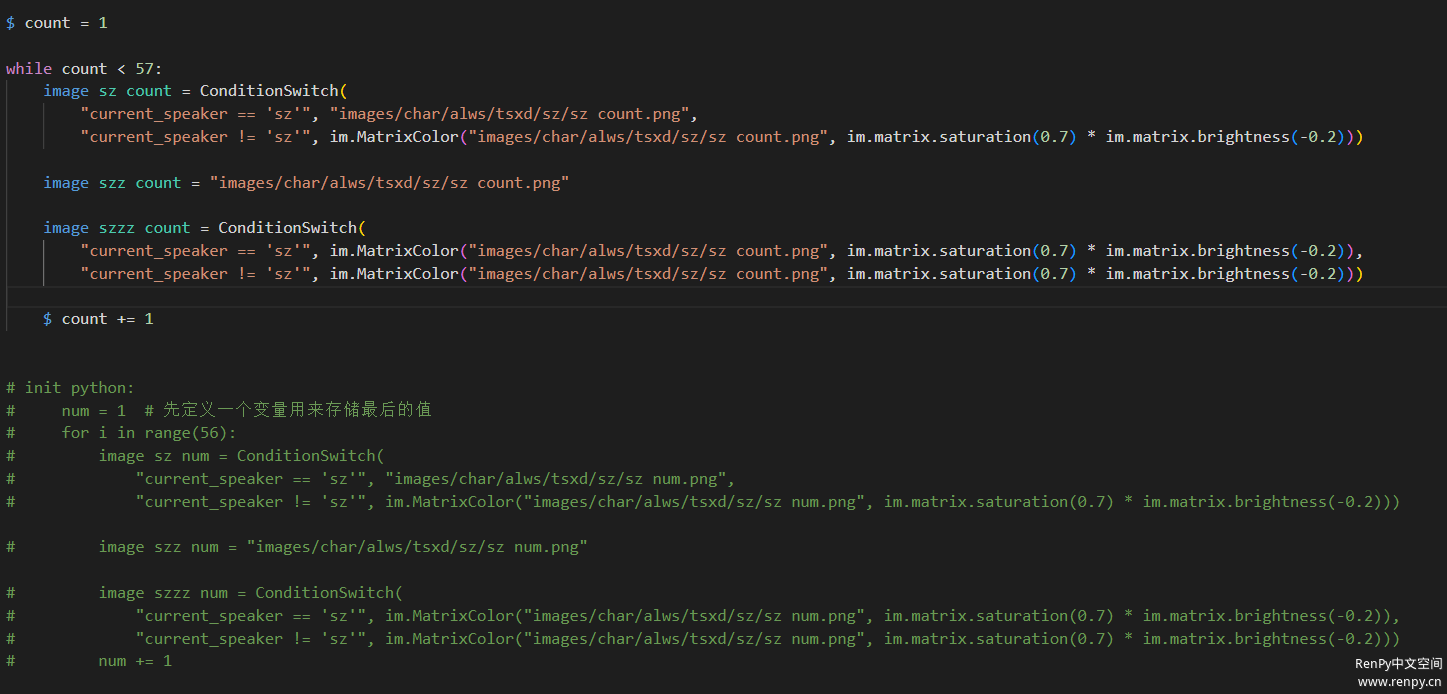Open the www.renpy.cn watermark link
This screenshot has height=694, width=1447.
pyautogui.click(x=1399, y=682)
